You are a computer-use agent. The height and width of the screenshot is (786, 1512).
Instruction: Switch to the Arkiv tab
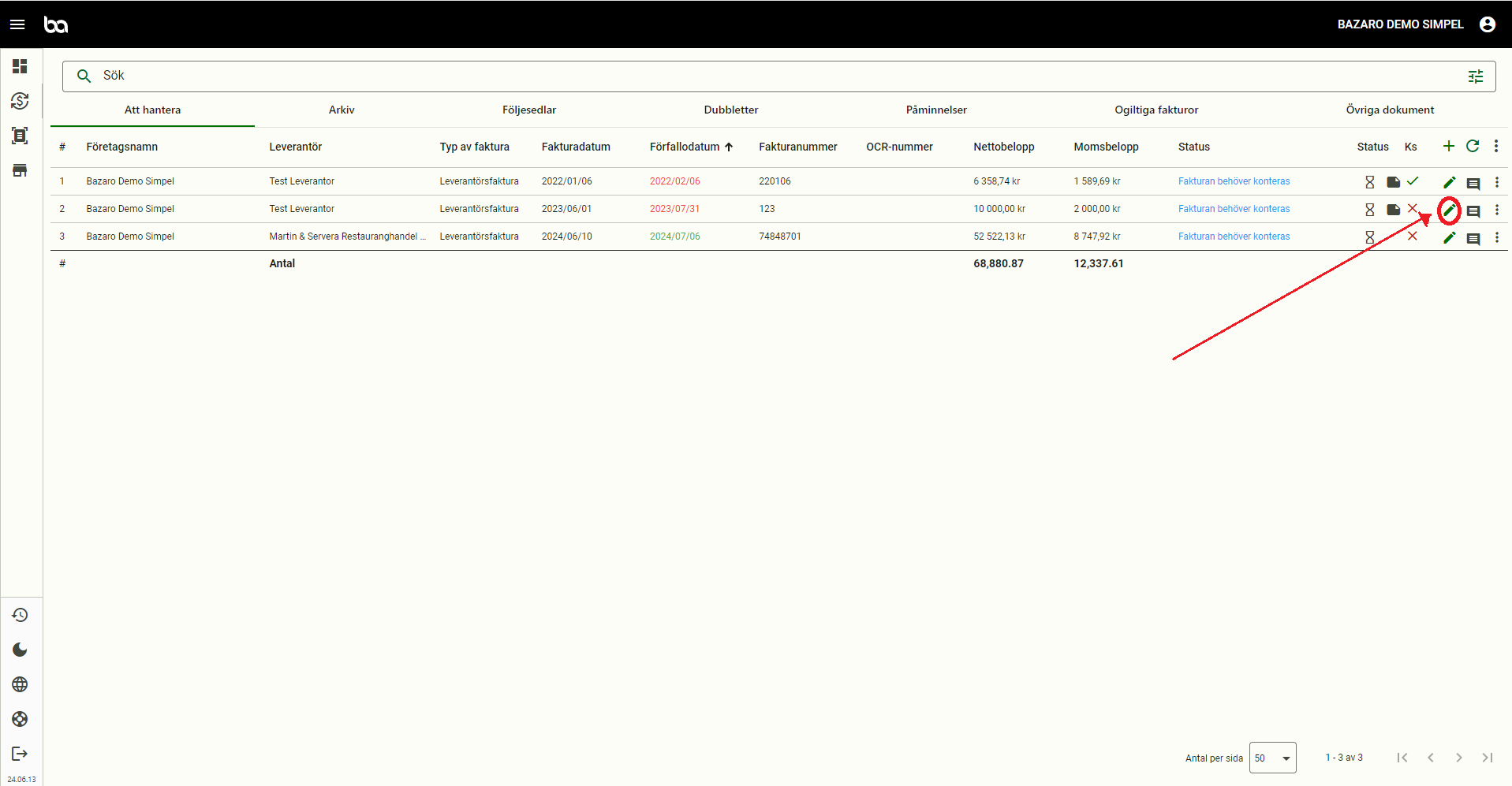[x=342, y=110]
